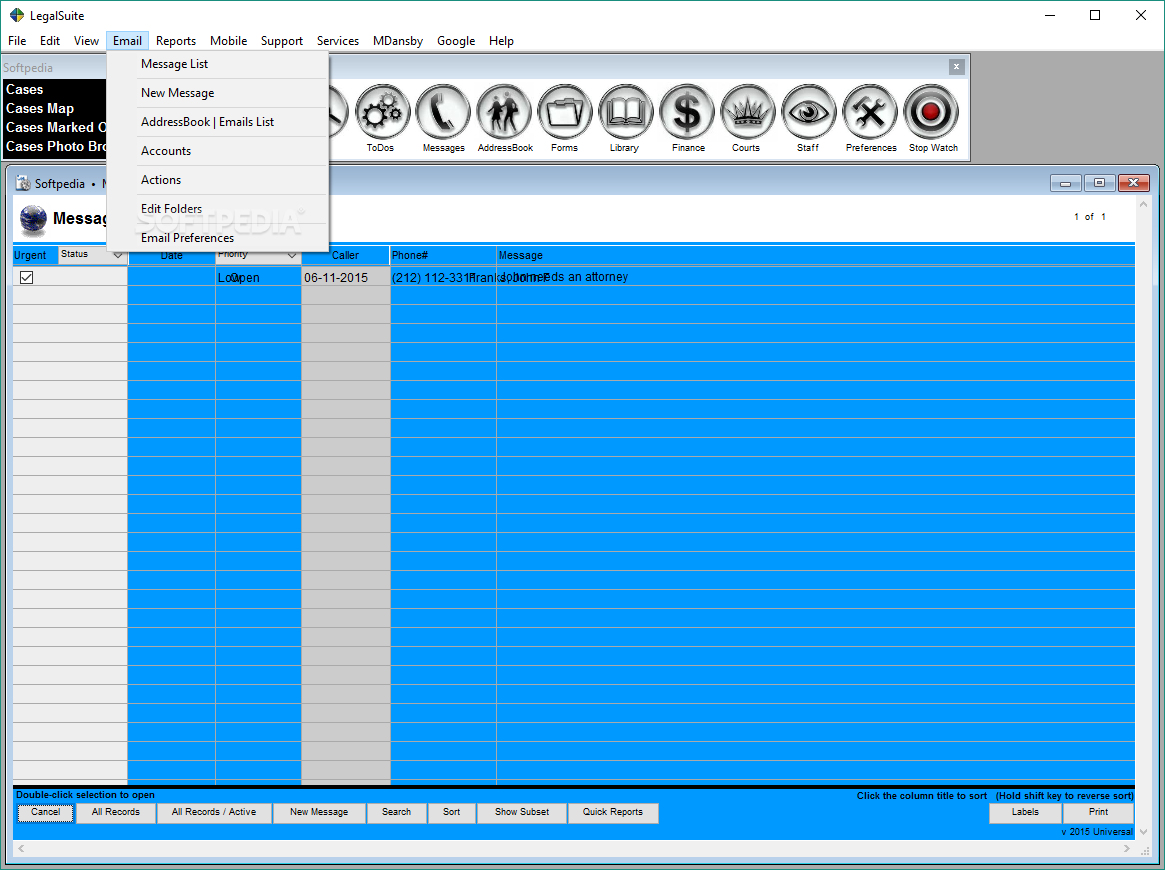Toggle the Urgent checkbox in first row

click(27, 277)
